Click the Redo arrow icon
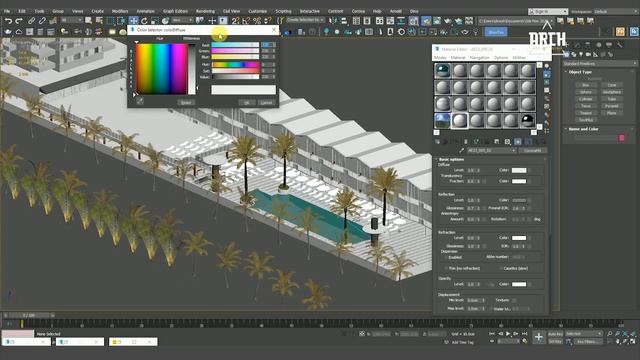Screen dimensions: 640x360 [19, 20]
